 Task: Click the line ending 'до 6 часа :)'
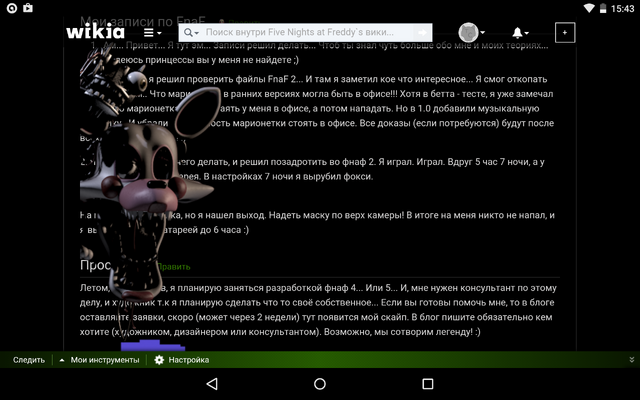[164, 230]
